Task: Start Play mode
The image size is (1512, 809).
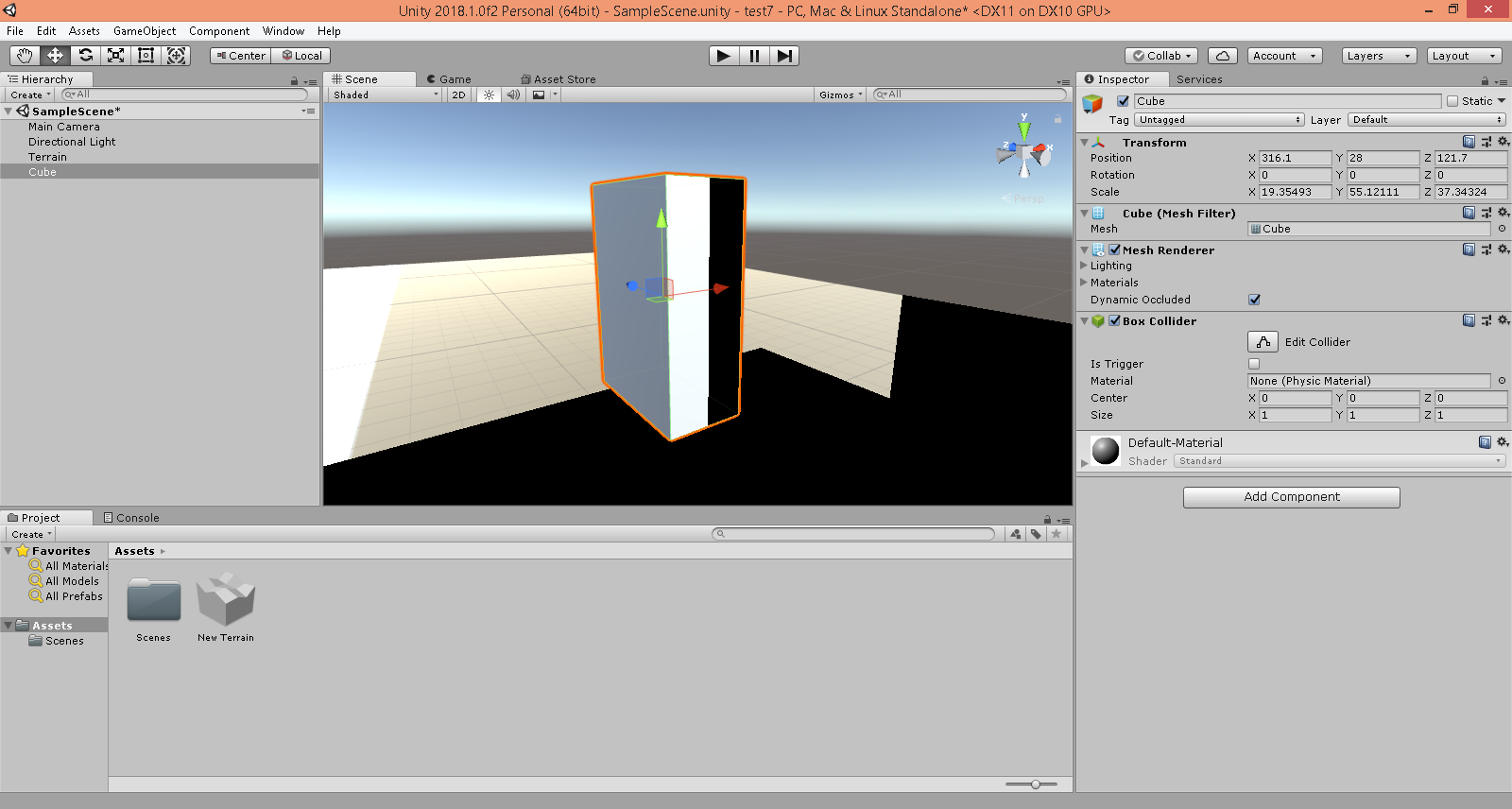Action: pyautogui.click(x=724, y=56)
